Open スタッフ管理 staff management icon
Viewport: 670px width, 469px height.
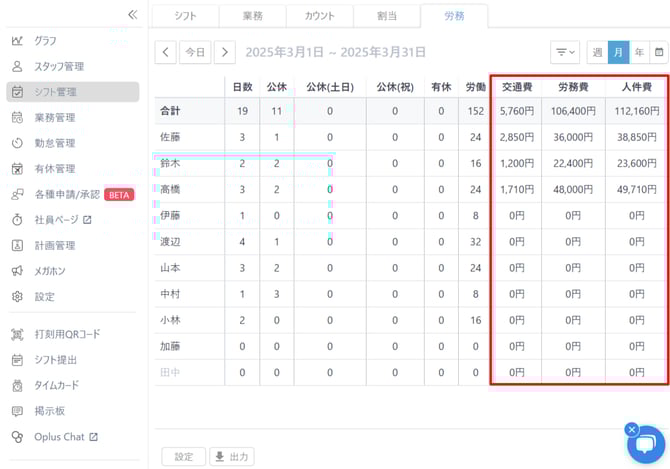coord(17,66)
